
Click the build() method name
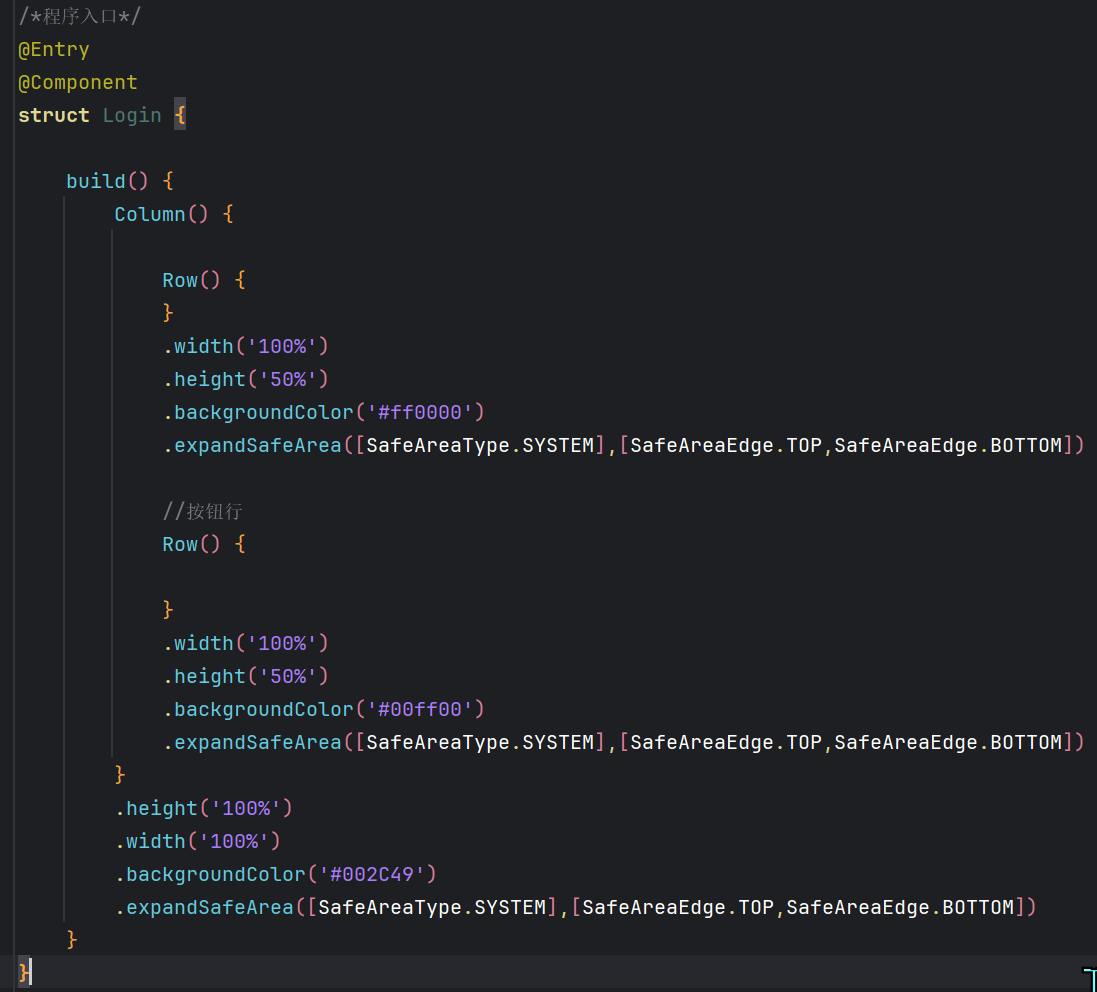click(x=96, y=181)
